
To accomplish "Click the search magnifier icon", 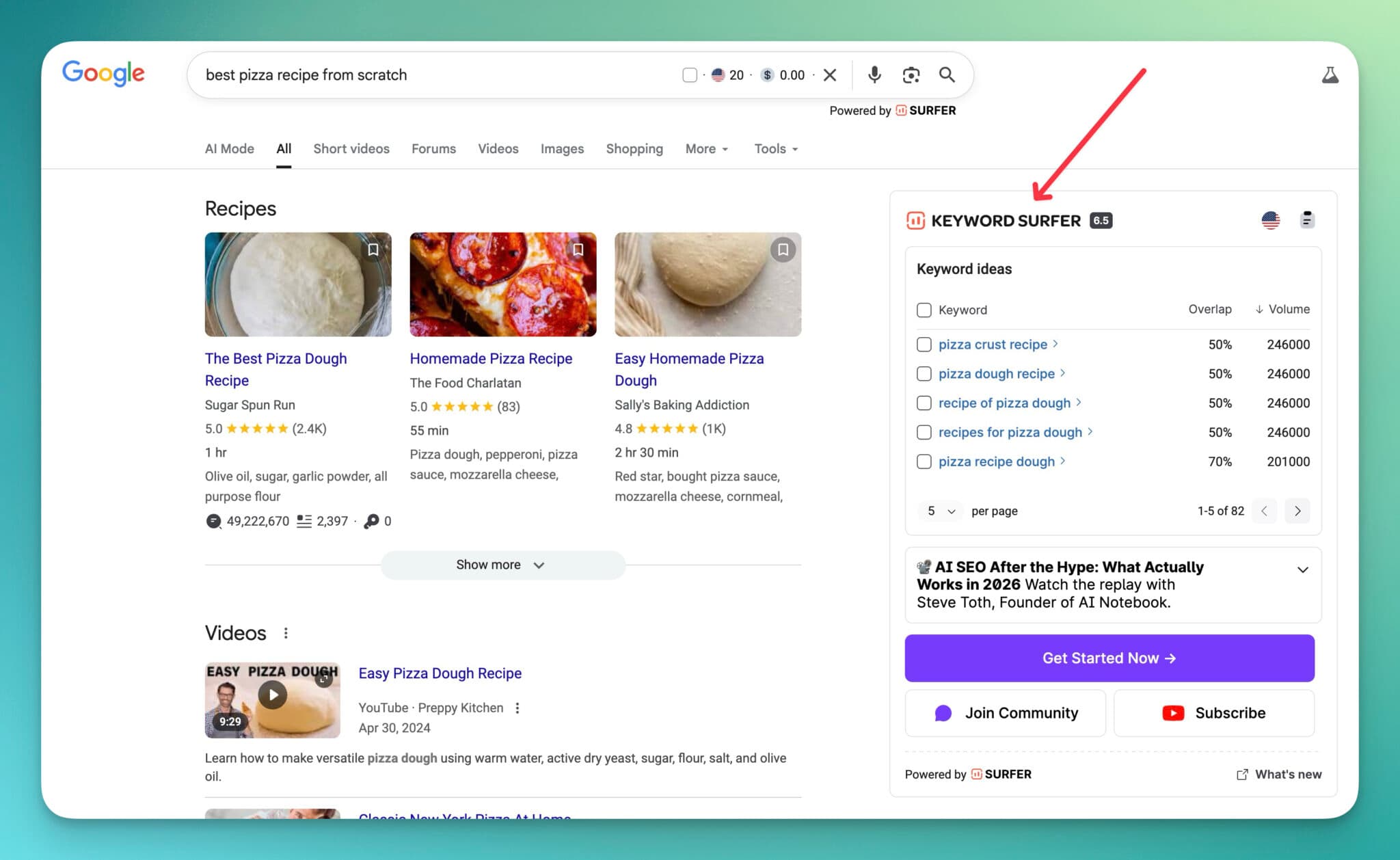I will [947, 75].
